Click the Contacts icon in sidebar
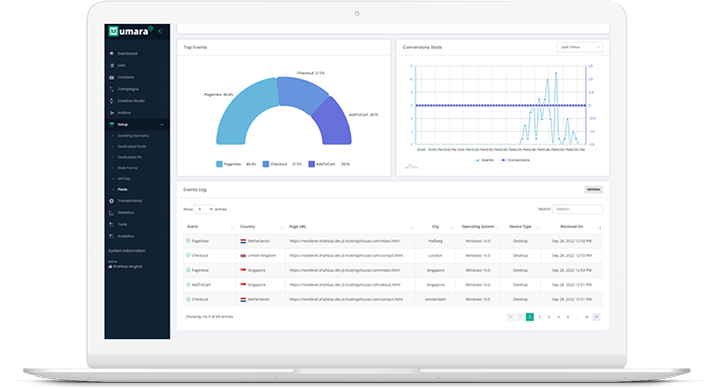The image size is (720, 389). (x=112, y=77)
